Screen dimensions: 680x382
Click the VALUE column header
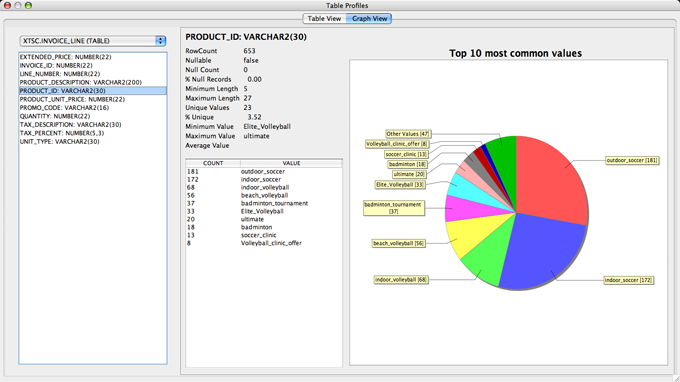coord(291,163)
